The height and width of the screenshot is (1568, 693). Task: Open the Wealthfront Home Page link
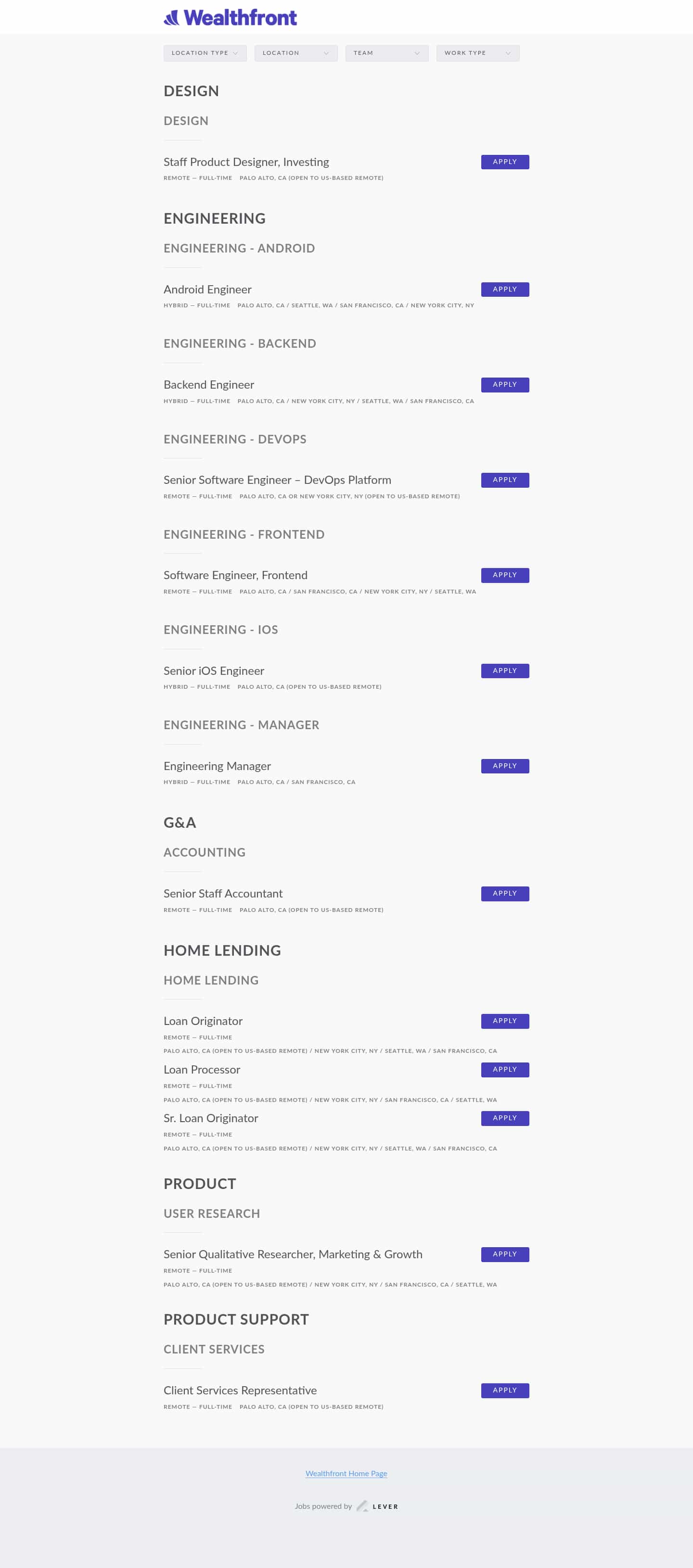tap(346, 1473)
